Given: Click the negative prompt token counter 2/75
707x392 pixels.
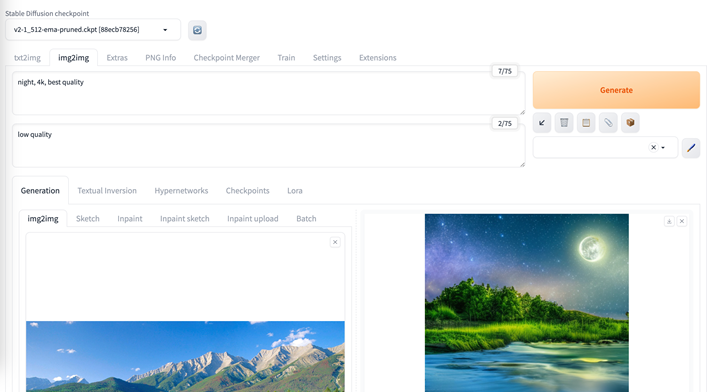Looking at the screenshot, I should point(505,123).
